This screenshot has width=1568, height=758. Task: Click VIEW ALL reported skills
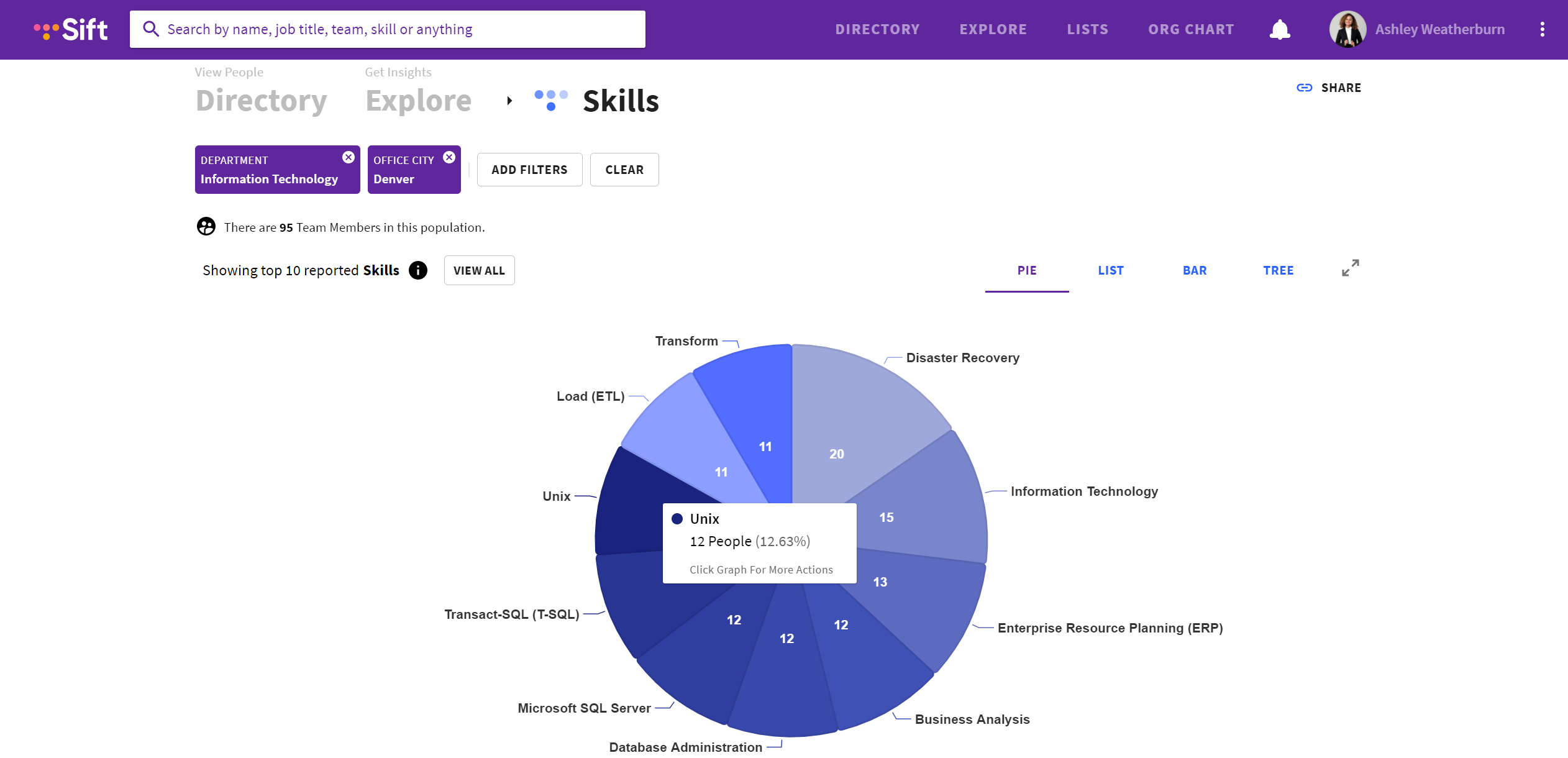pyautogui.click(x=479, y=270)
